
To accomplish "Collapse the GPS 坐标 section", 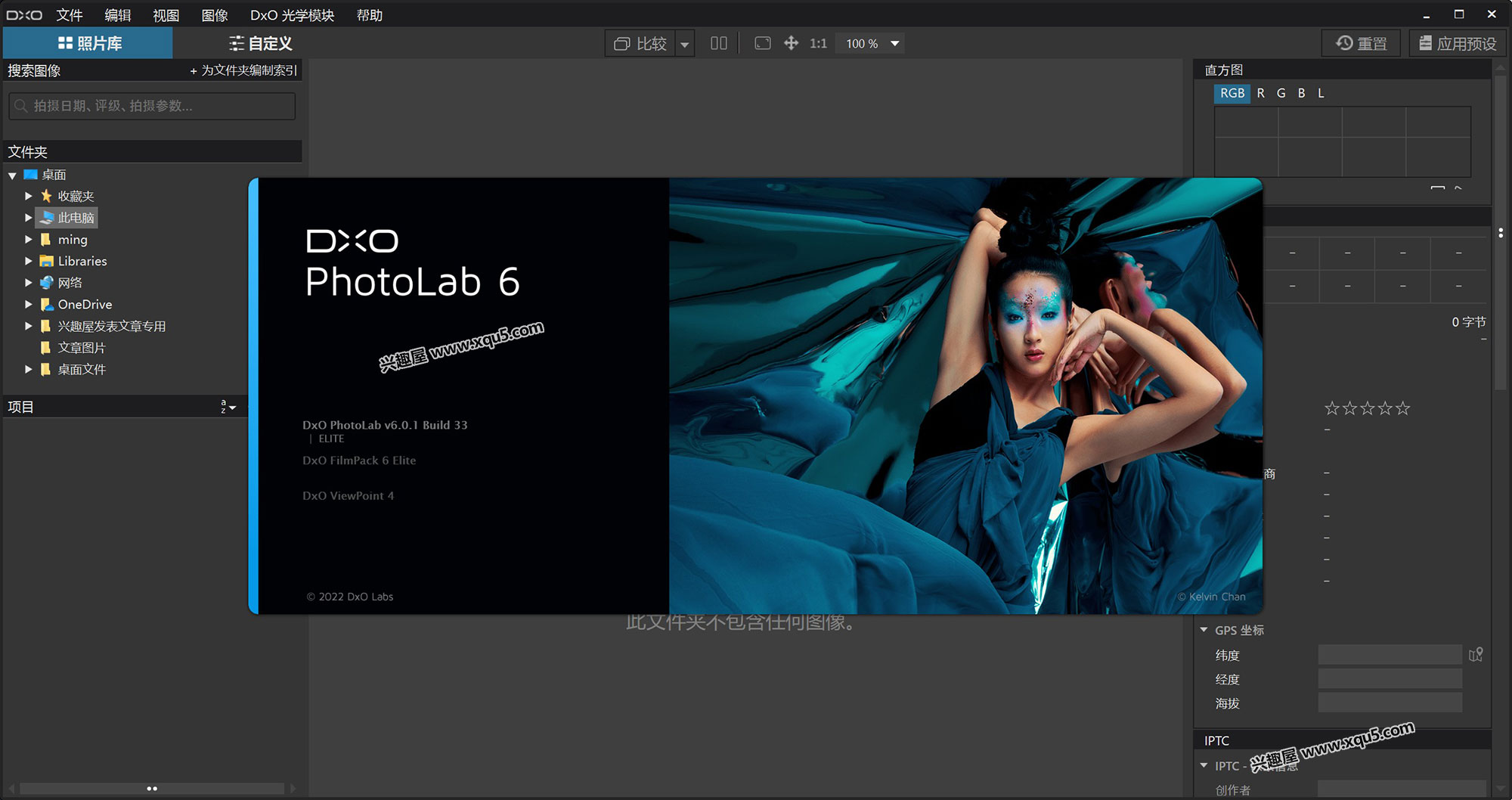I will tap(1204, 629).
